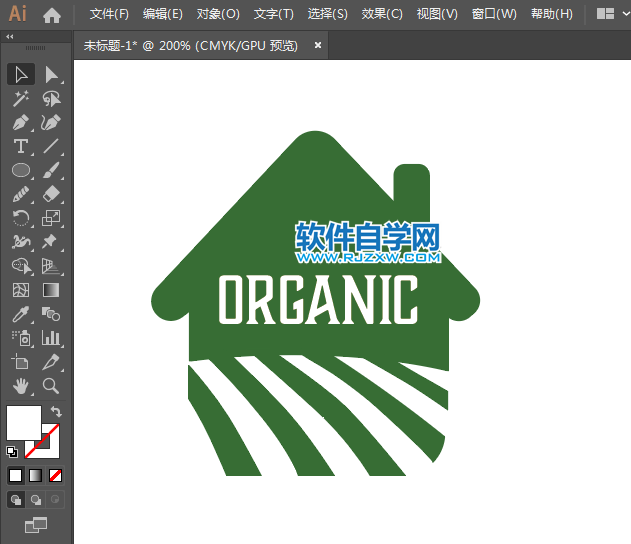This screenshot has width=631, height=544.
Task: Select the Direct Selection tool
Action: coord(51,74)
